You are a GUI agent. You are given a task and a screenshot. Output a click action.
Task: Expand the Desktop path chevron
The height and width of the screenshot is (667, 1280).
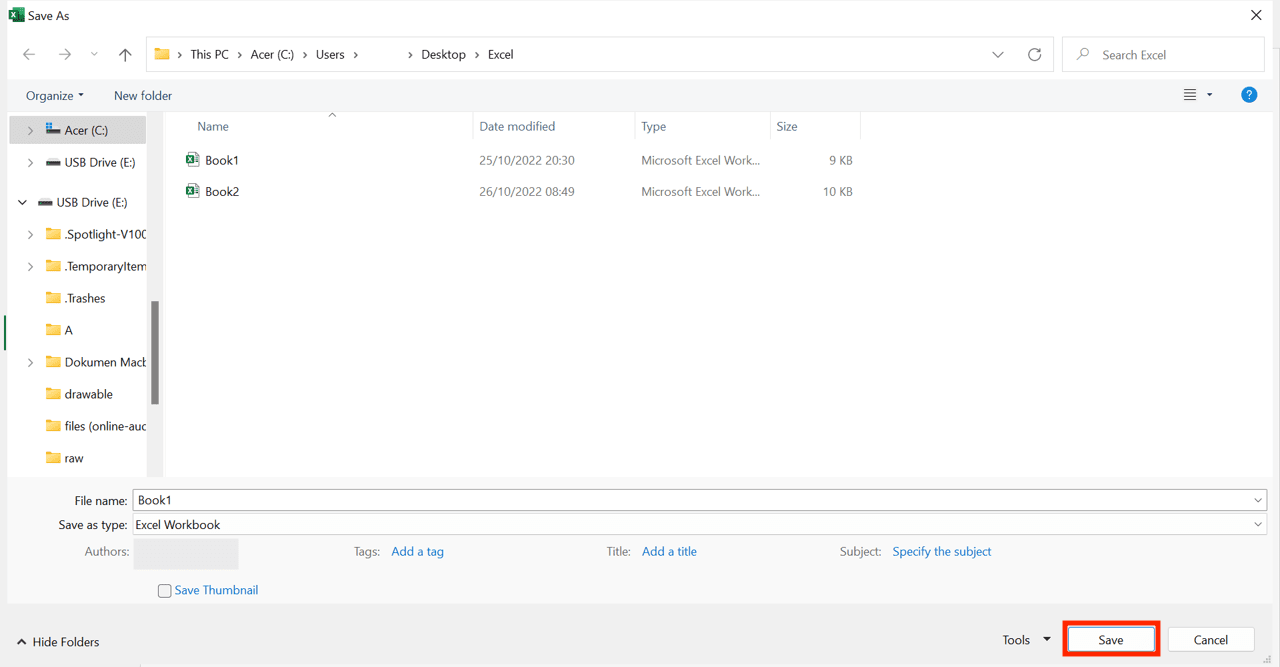[x=477, y=55]
